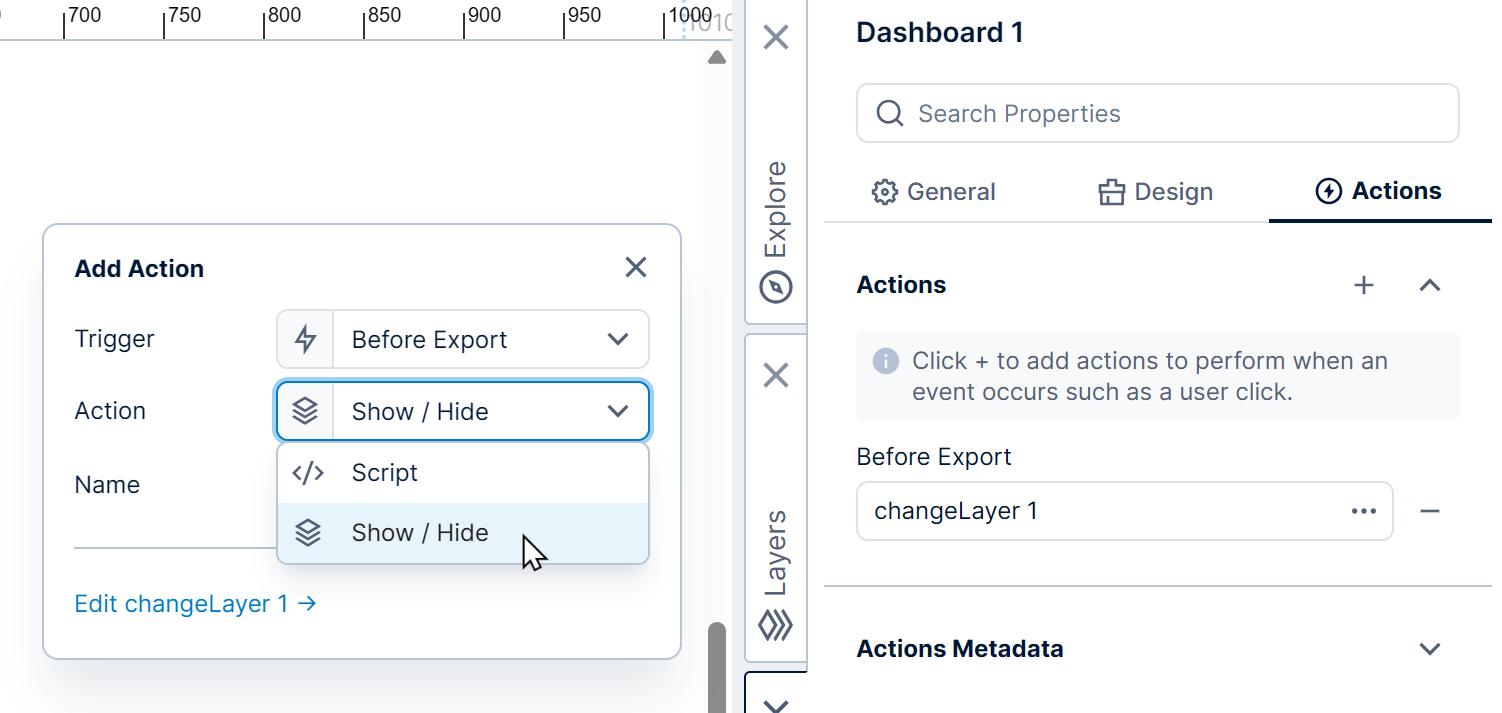Click the lightning icon beside Before Export trigger
This screenshot has width=1502, height=713.
click(x=305, y=339)
